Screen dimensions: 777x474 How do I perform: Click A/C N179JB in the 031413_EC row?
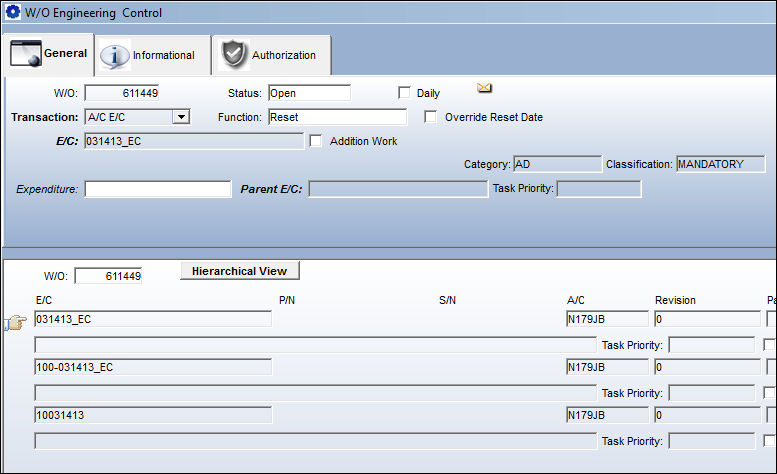pos(608,319)
